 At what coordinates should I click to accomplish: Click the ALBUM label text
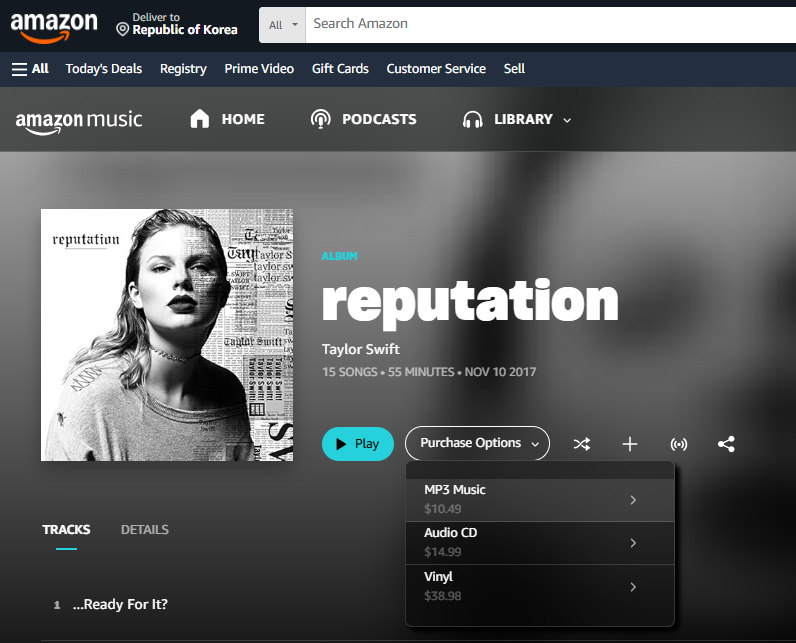[x=339, y=256]
